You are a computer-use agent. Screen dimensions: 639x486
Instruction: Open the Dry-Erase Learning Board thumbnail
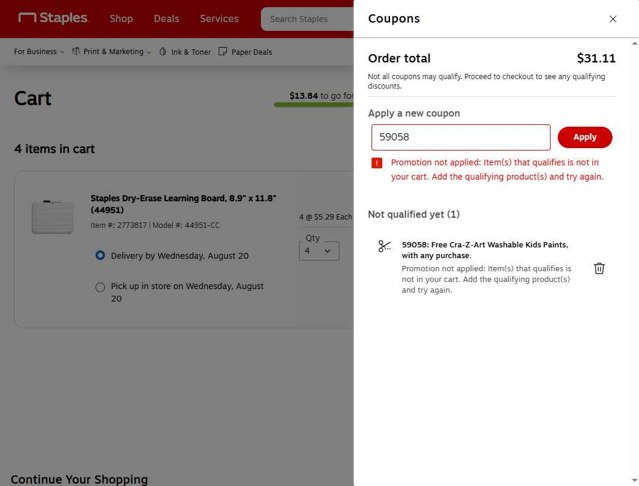(x=52, y=216)
